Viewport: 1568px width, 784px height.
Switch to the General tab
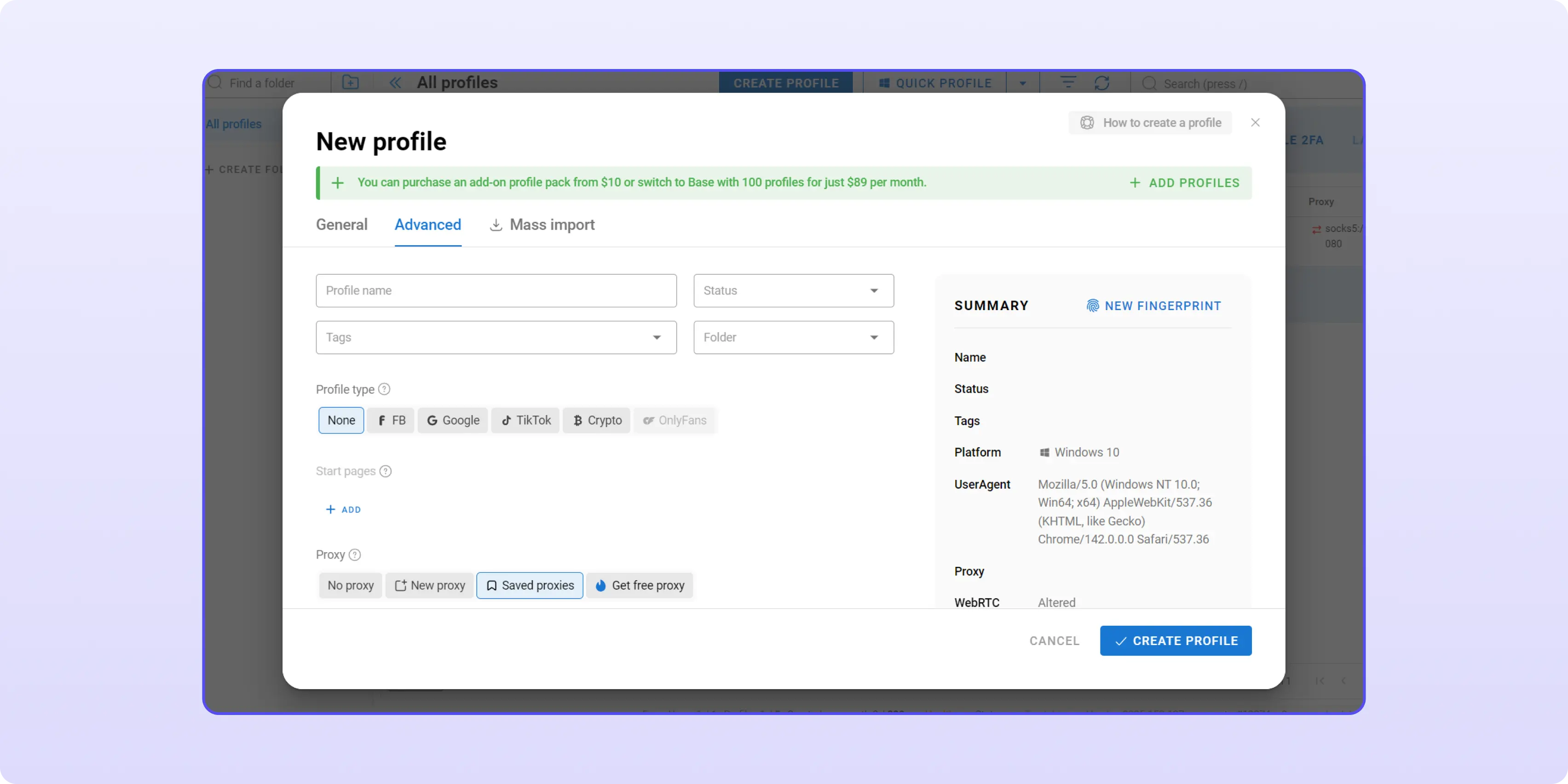pyautogui.click(x=341, y=225)
